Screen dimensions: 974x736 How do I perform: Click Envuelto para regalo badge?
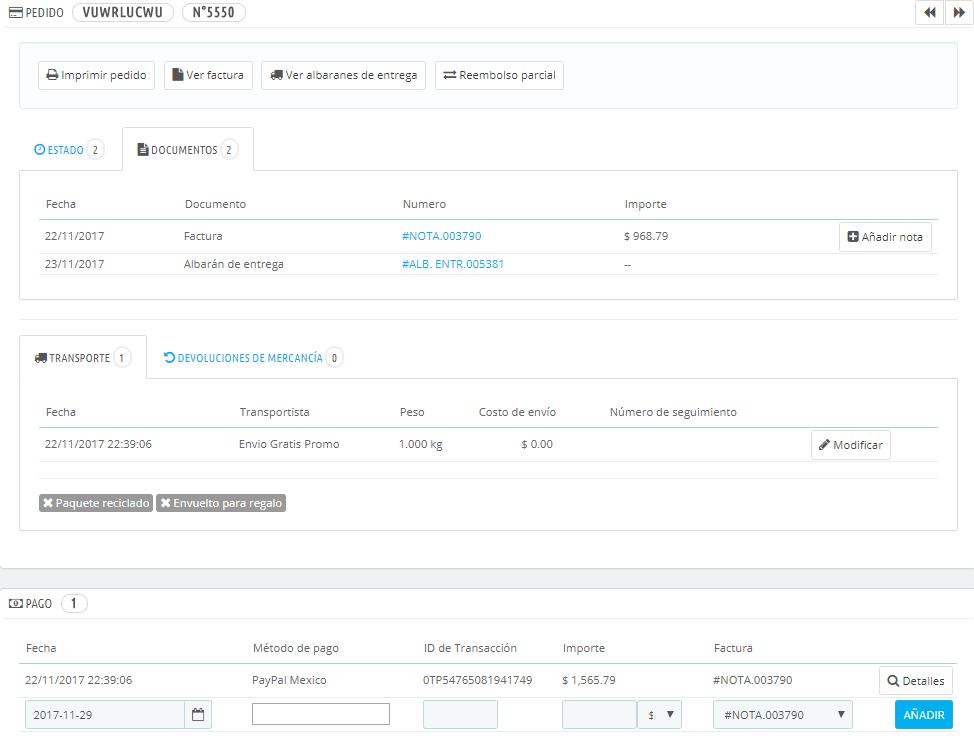(x=221, y=503)
